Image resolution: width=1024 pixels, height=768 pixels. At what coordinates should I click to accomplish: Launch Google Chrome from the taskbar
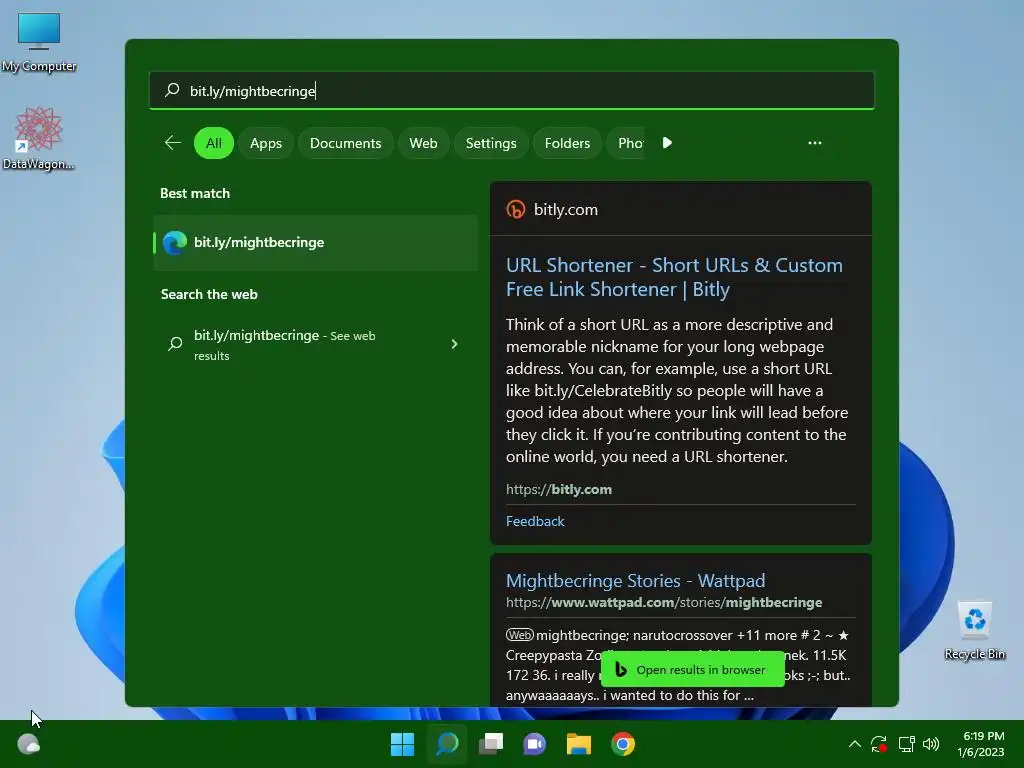pyautogui.click(x=623, y=744)
